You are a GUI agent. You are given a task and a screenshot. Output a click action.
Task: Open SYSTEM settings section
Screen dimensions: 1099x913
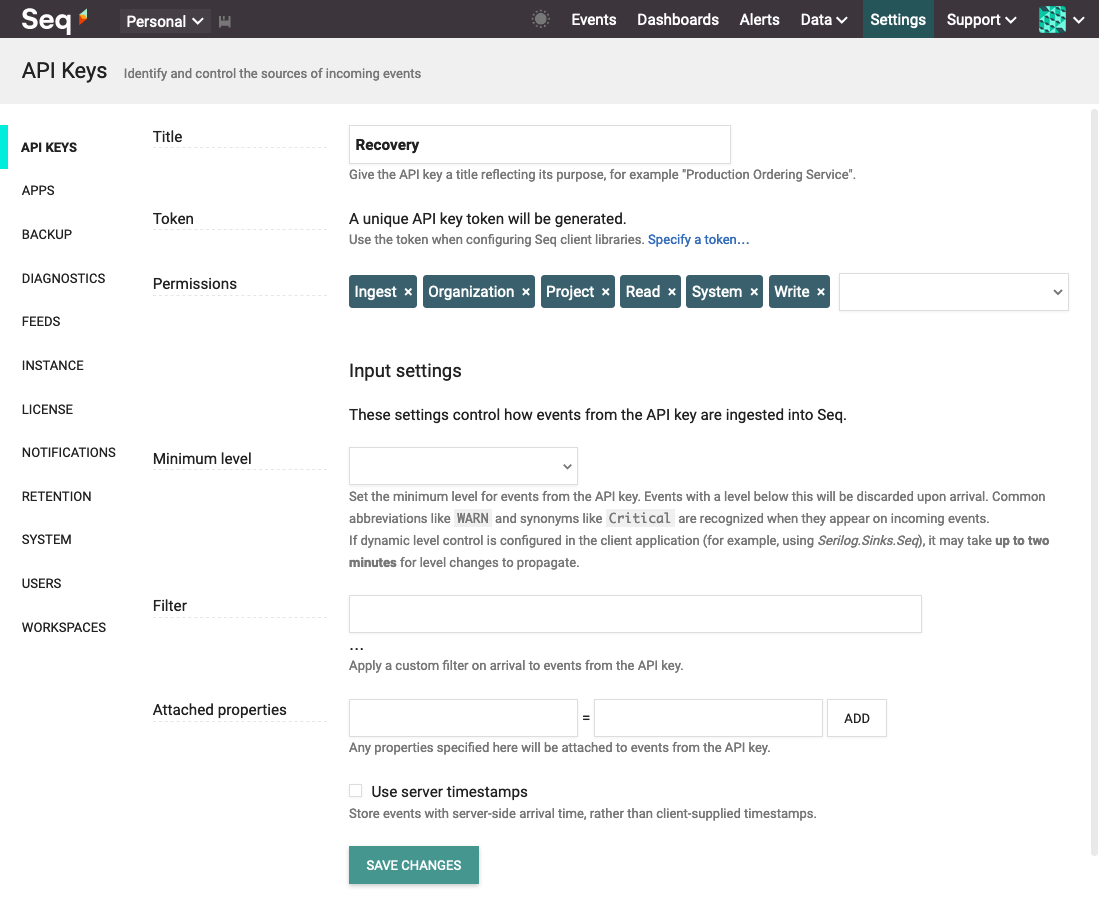(x=46, y=540)
